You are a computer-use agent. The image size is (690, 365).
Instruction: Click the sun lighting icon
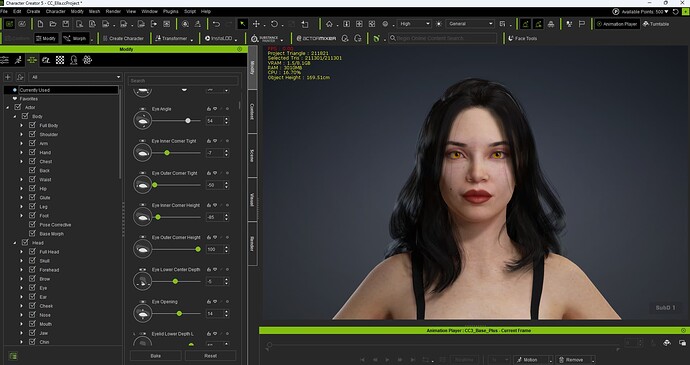[x=438, y=24]
